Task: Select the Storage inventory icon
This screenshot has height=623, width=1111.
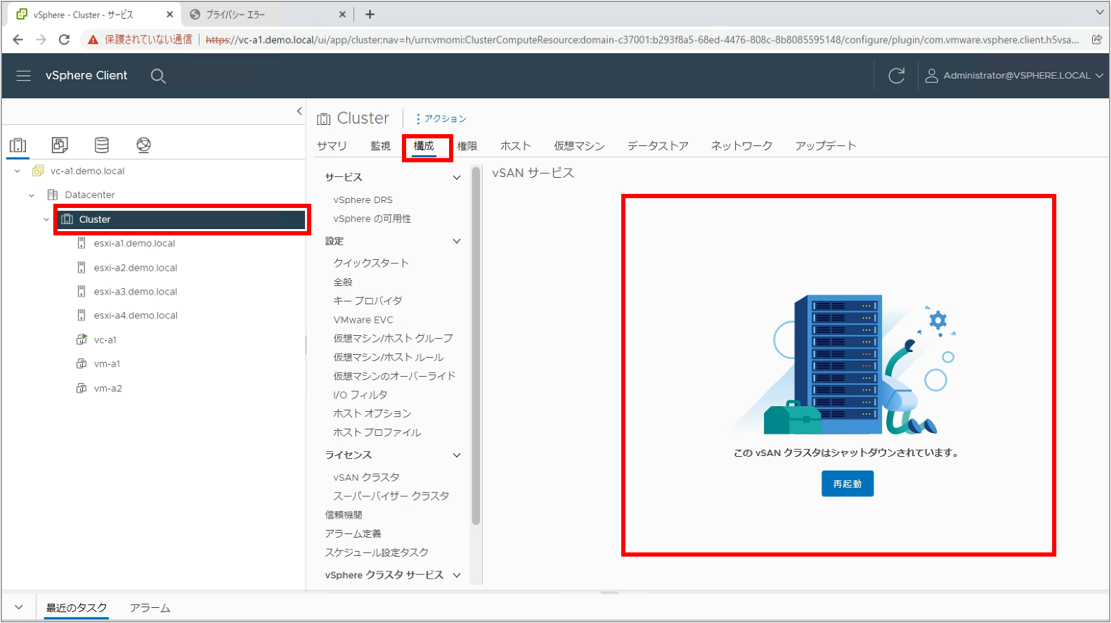Action: pos(102,146)
